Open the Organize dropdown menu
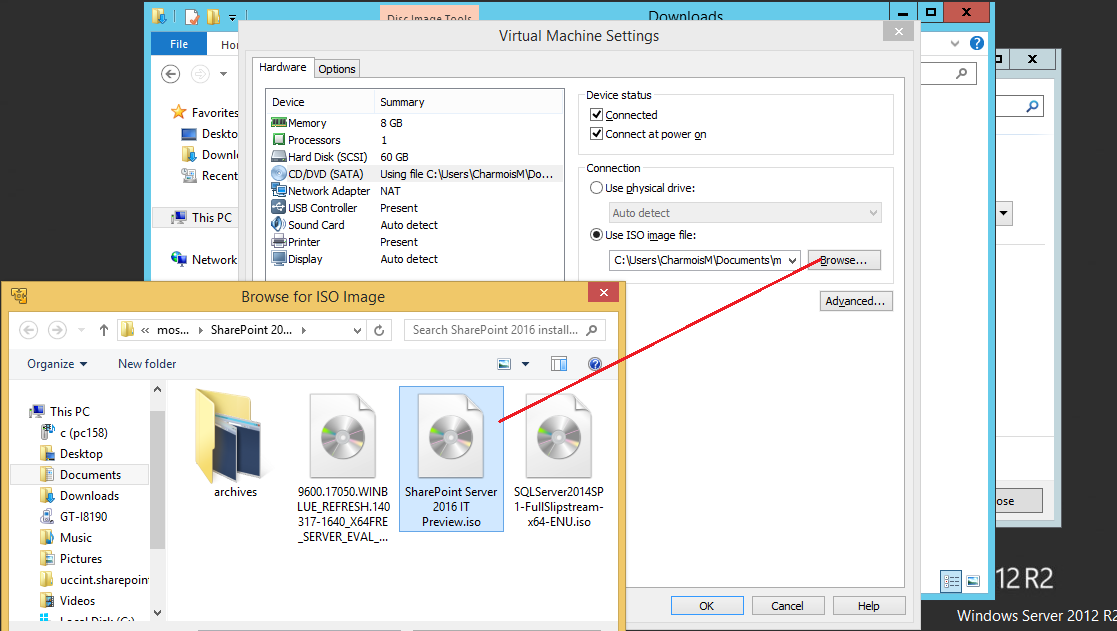 click(x=57, y=364)
